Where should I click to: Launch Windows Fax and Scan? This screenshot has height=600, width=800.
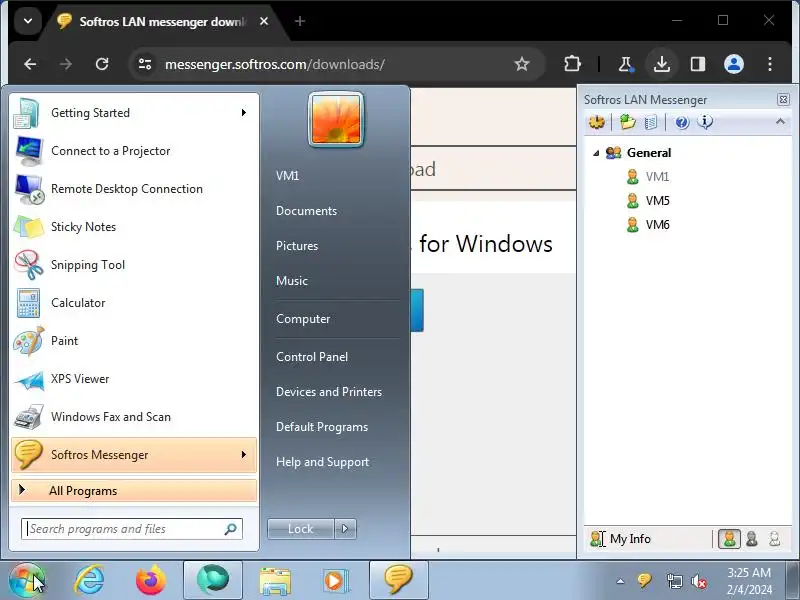point(134,417)
